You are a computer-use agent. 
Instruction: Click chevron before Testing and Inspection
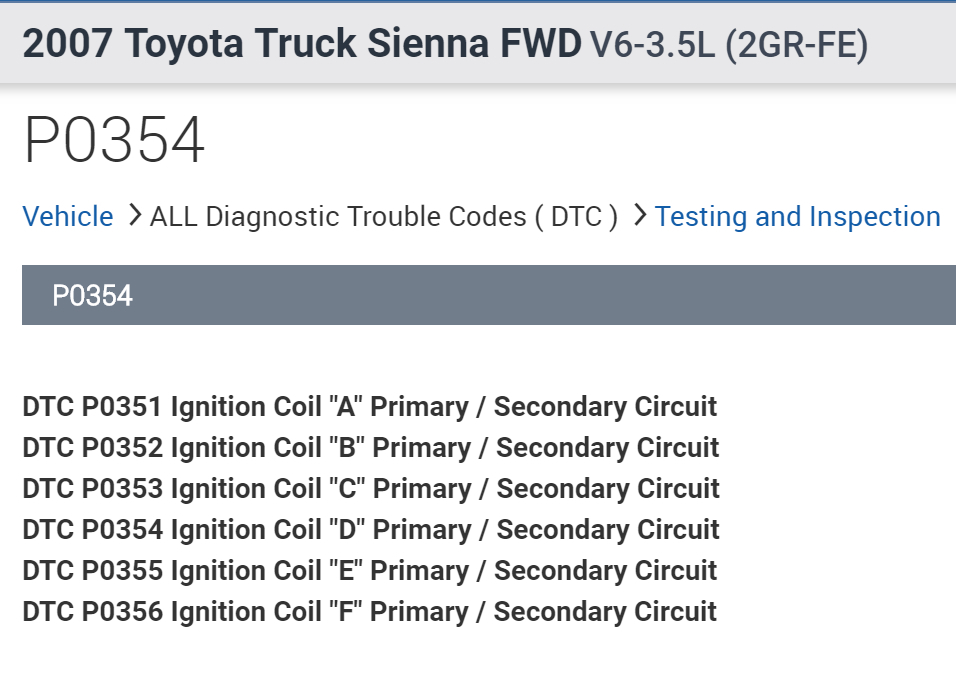[x=639, y=217]
